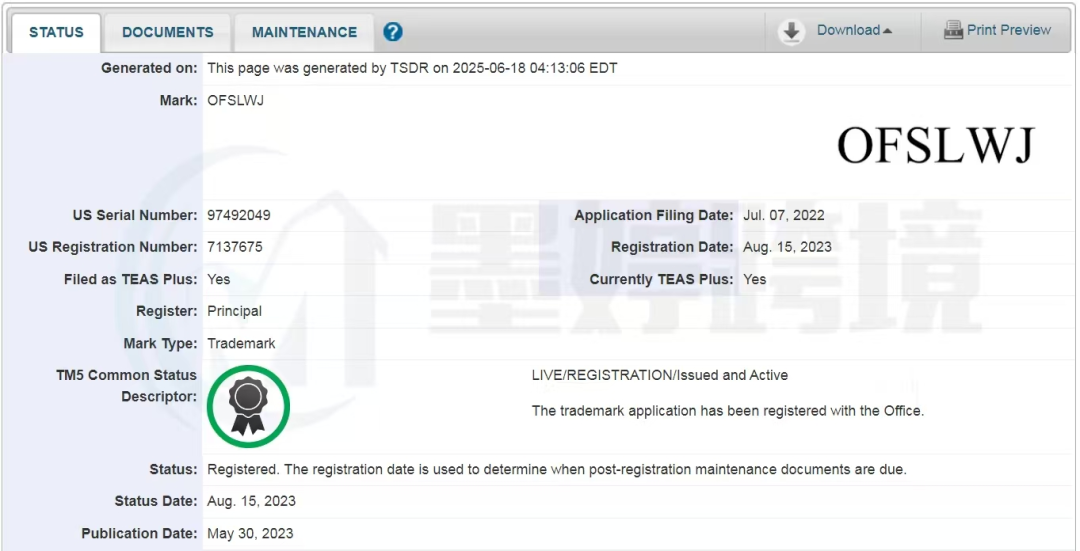Click the green registration ribbon badge icon
Screen dimensions: 1080x551
pyautogui.click(x=248, y=406)
